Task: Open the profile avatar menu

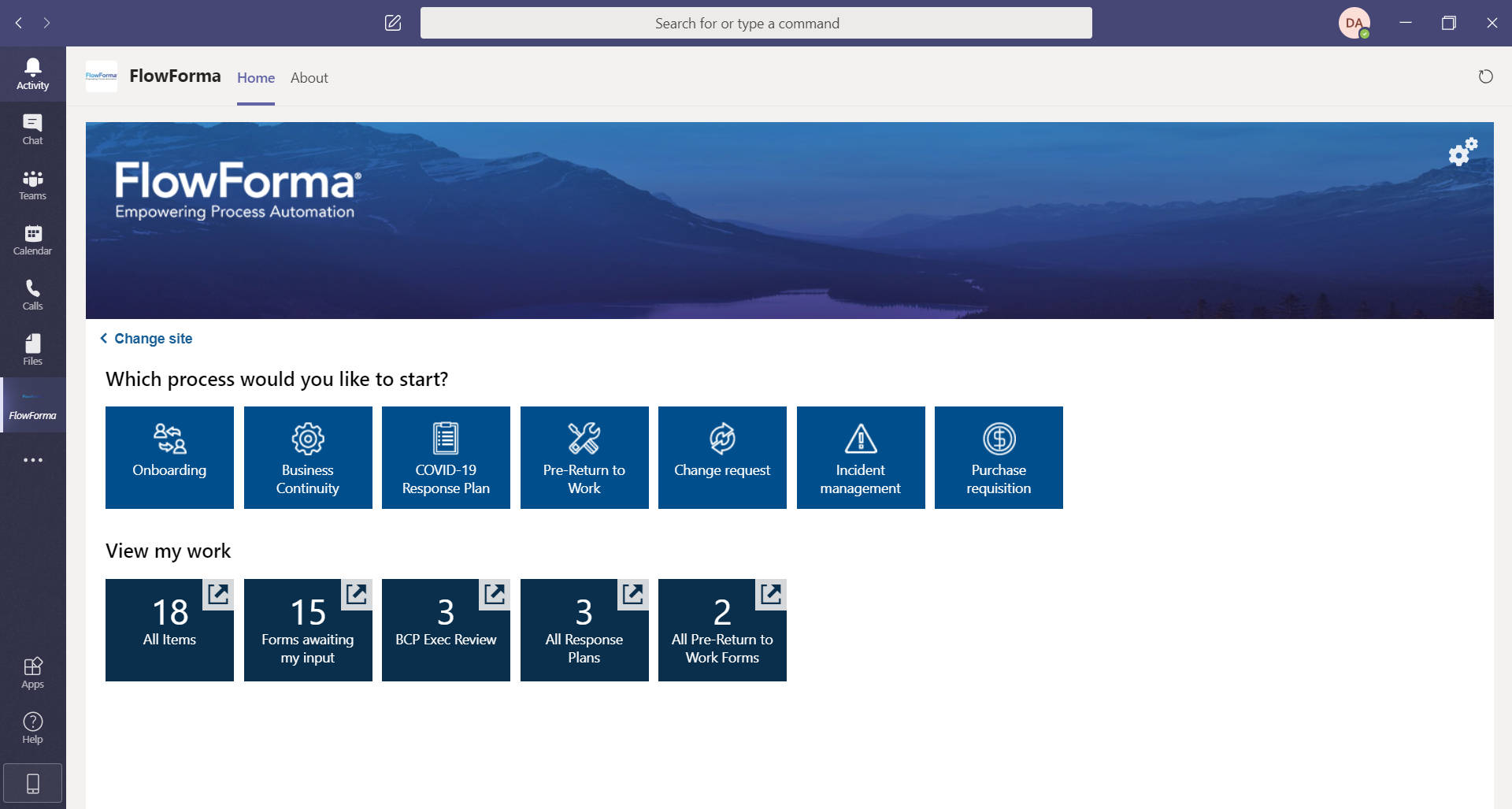Action: click(x=1355, y=23)
